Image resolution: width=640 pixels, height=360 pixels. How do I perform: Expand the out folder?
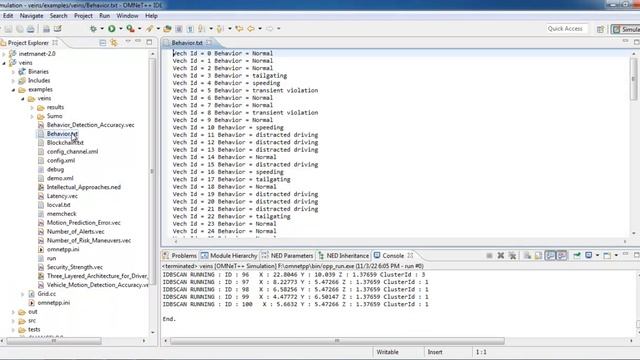pos(13,312)
